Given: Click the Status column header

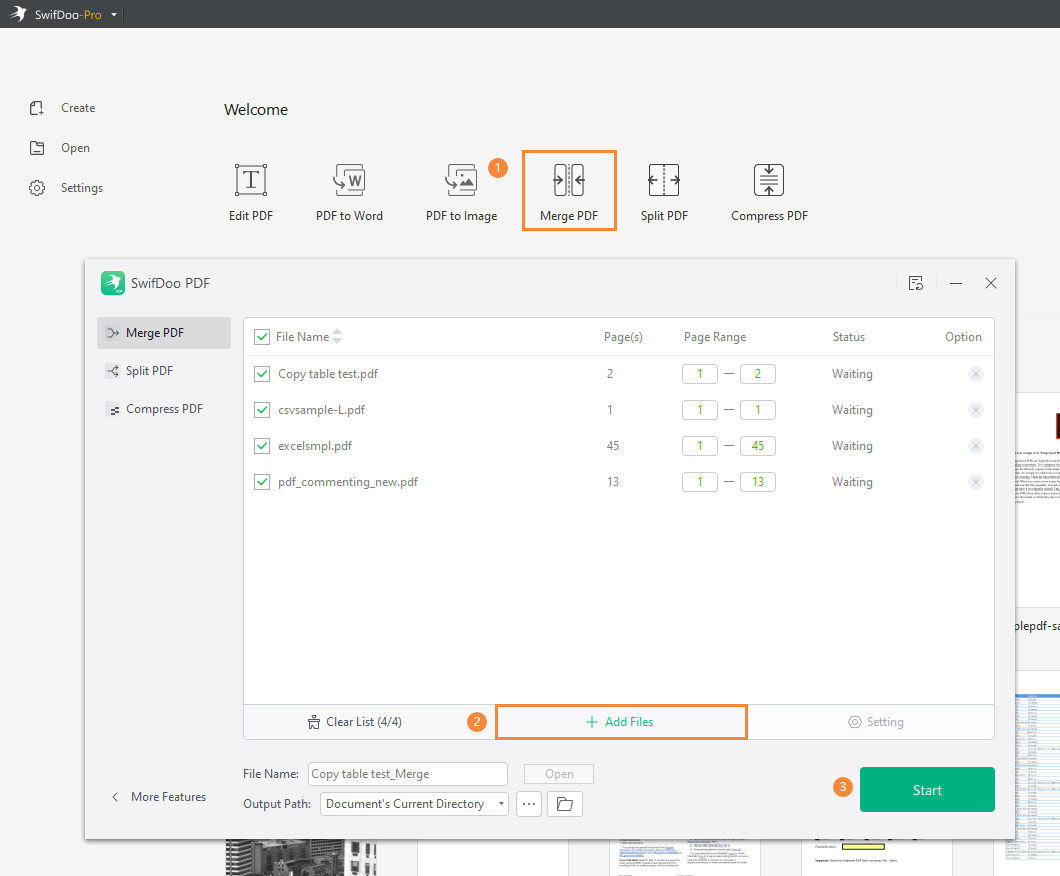Looking at the screenshot, I should point(848,337).
